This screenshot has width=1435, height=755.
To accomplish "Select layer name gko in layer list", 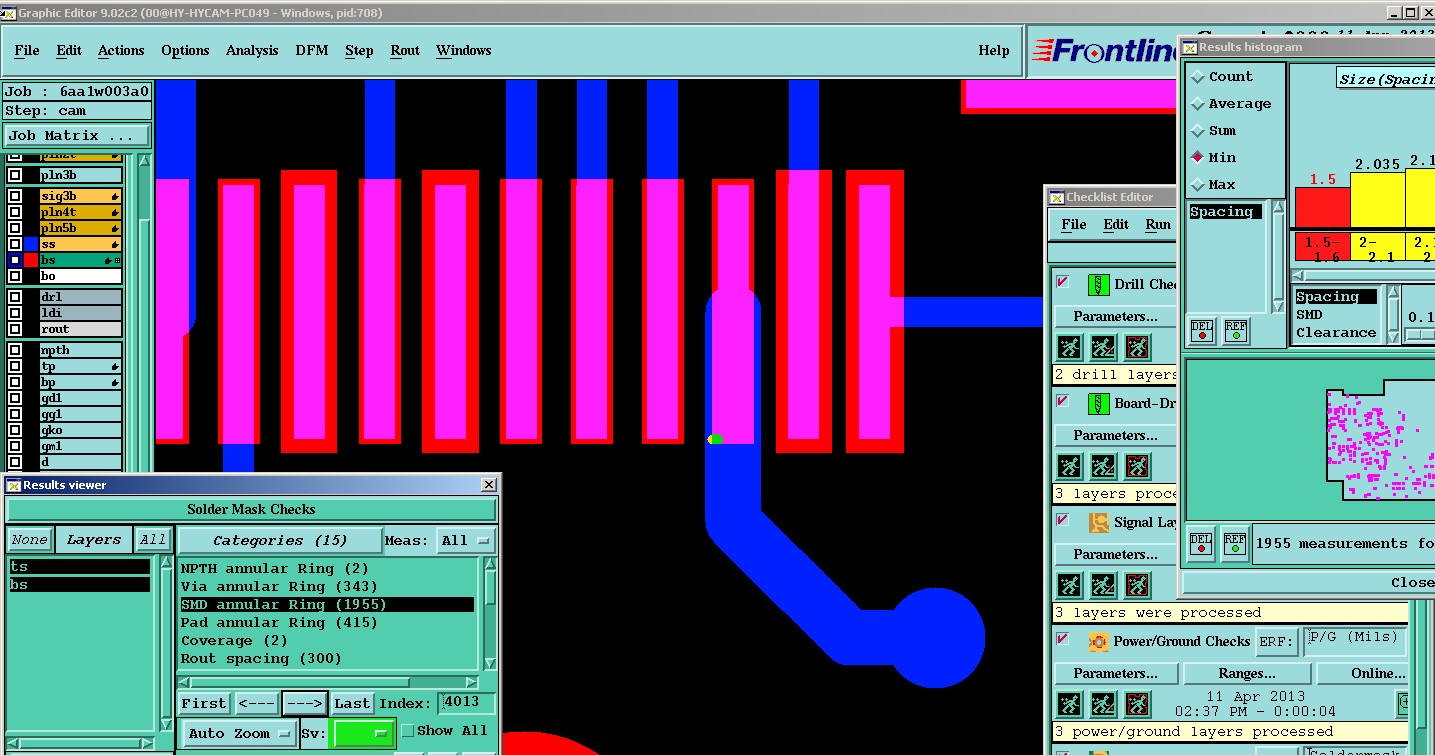I will pyautogui.click(x=80, y=430).
